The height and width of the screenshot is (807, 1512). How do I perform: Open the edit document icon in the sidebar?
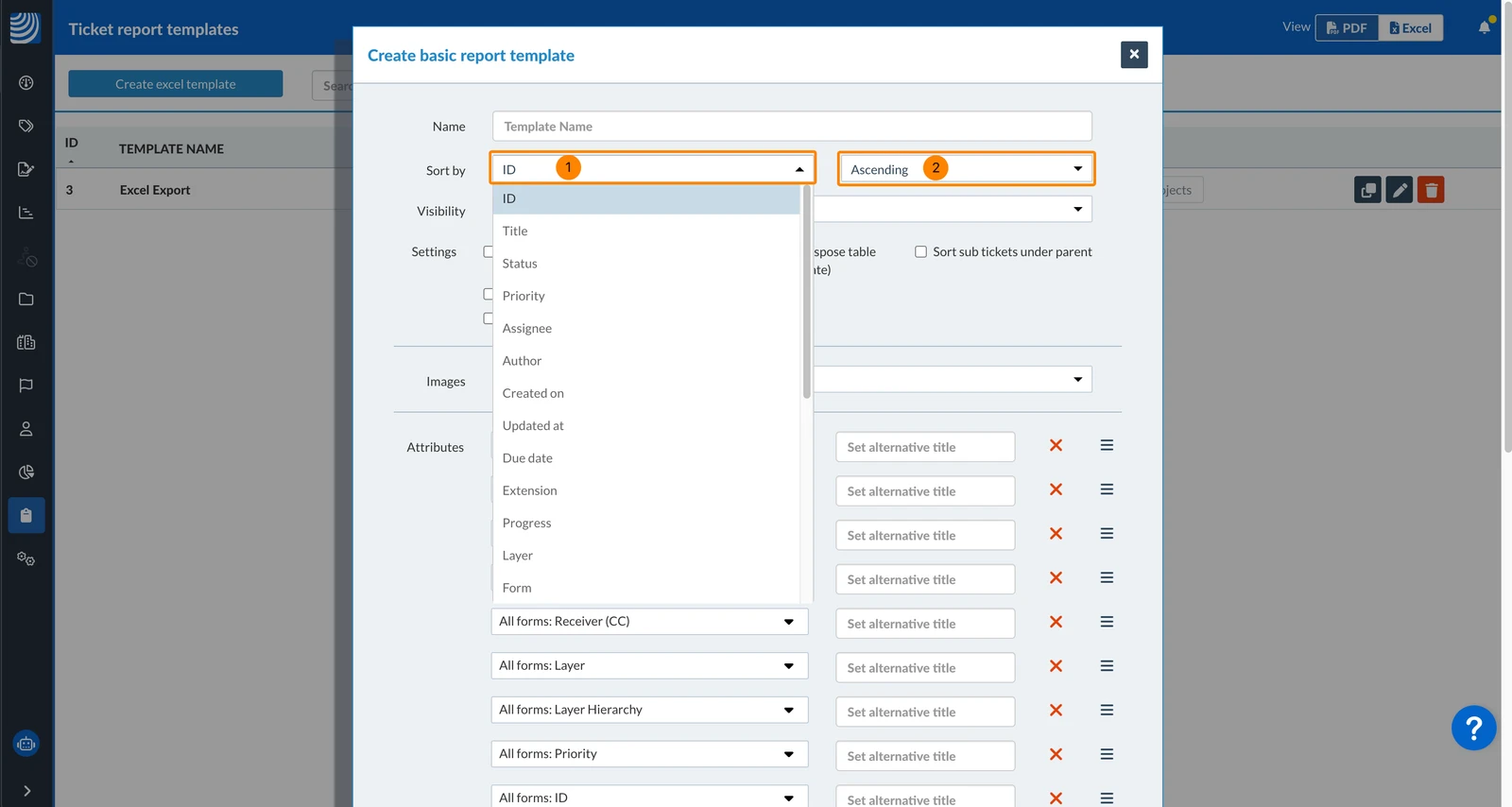[x=26, y=169]
